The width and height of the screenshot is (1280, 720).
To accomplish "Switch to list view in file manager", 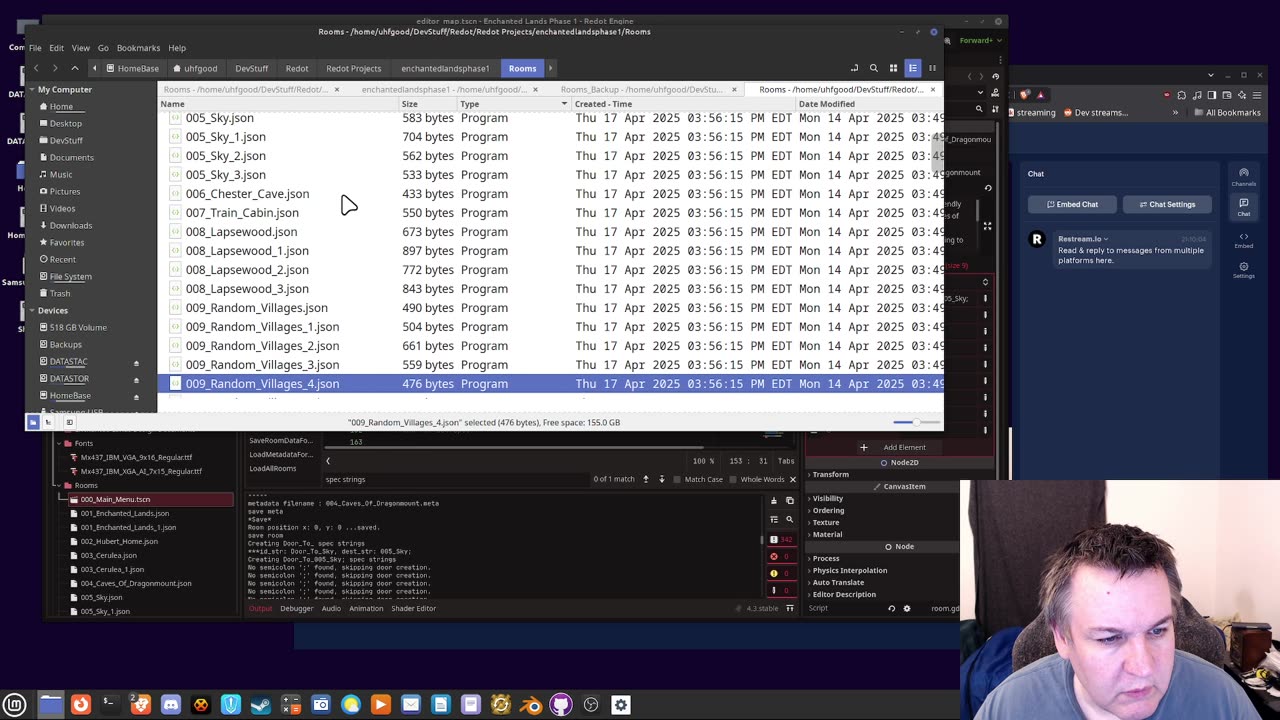I will [912, 68].
